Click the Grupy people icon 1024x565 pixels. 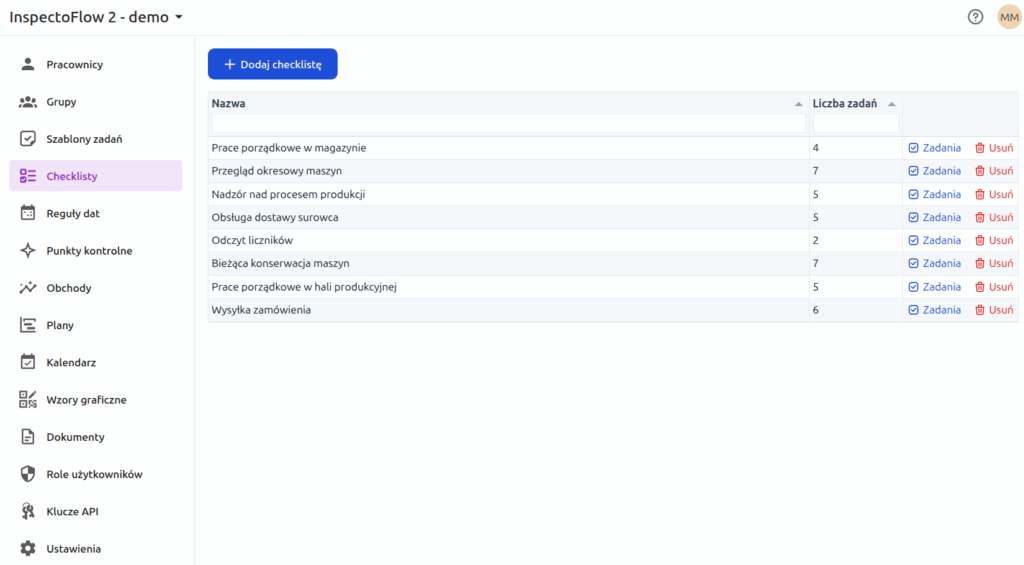(x=27, y=101)
